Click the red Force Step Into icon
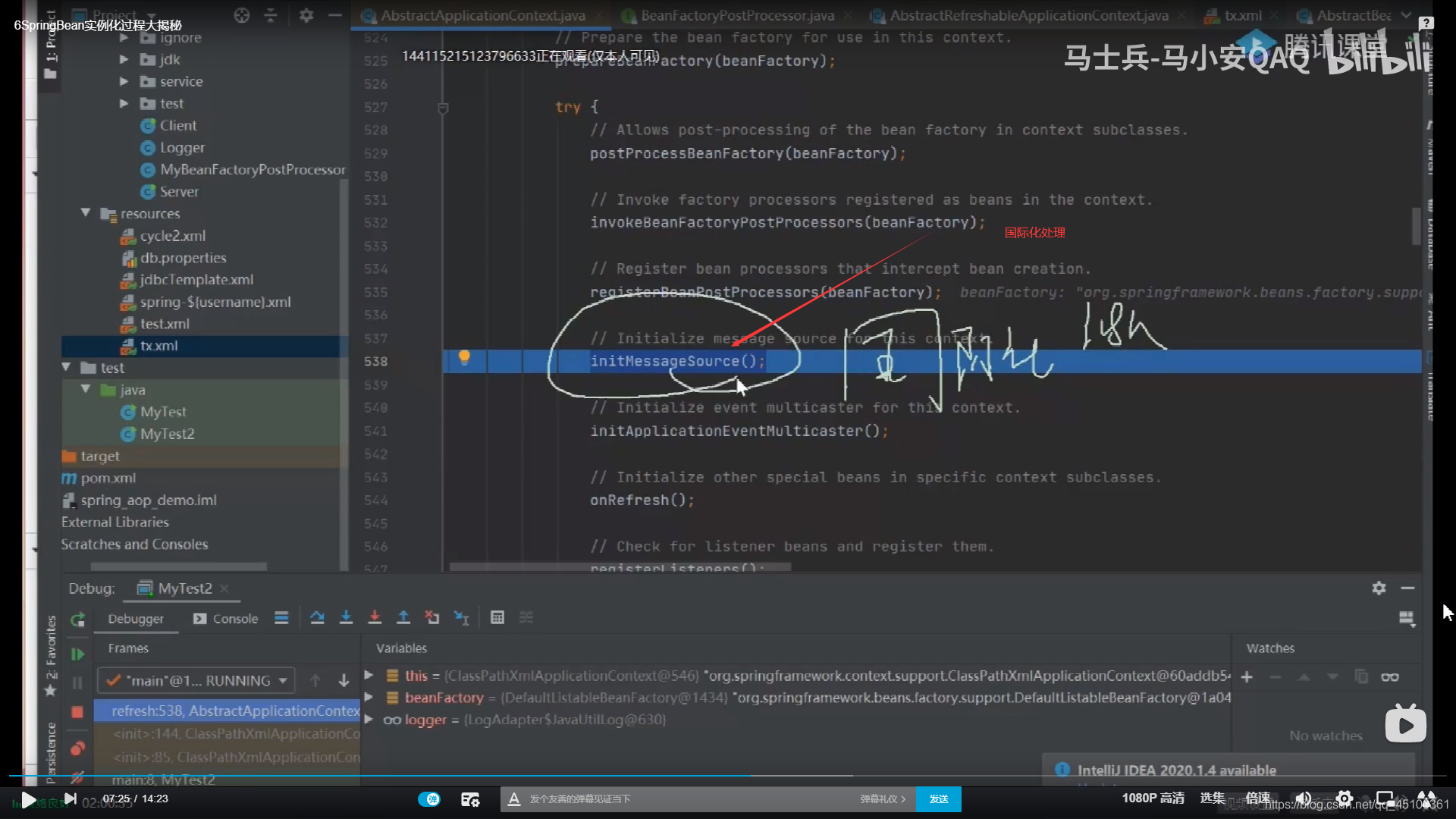 coord(375,618)
